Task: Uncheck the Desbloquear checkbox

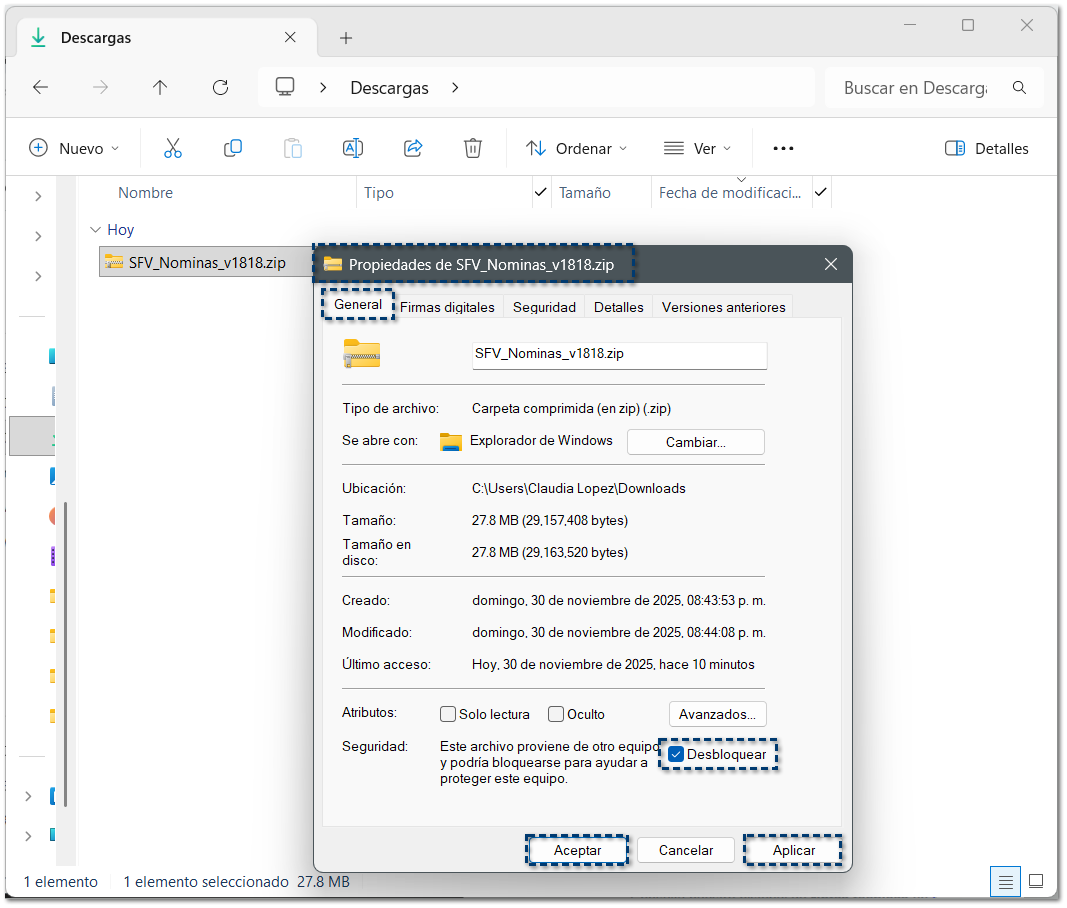Action: pyautogui.click(x=676, y=754)
